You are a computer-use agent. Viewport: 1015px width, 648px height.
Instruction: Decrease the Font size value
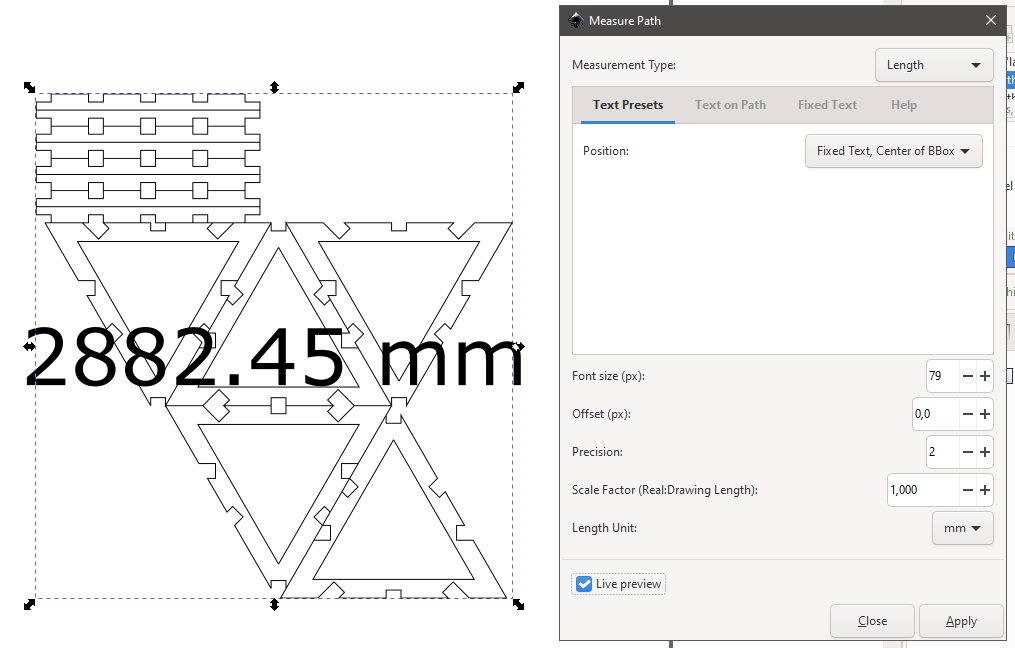(968, 376)
